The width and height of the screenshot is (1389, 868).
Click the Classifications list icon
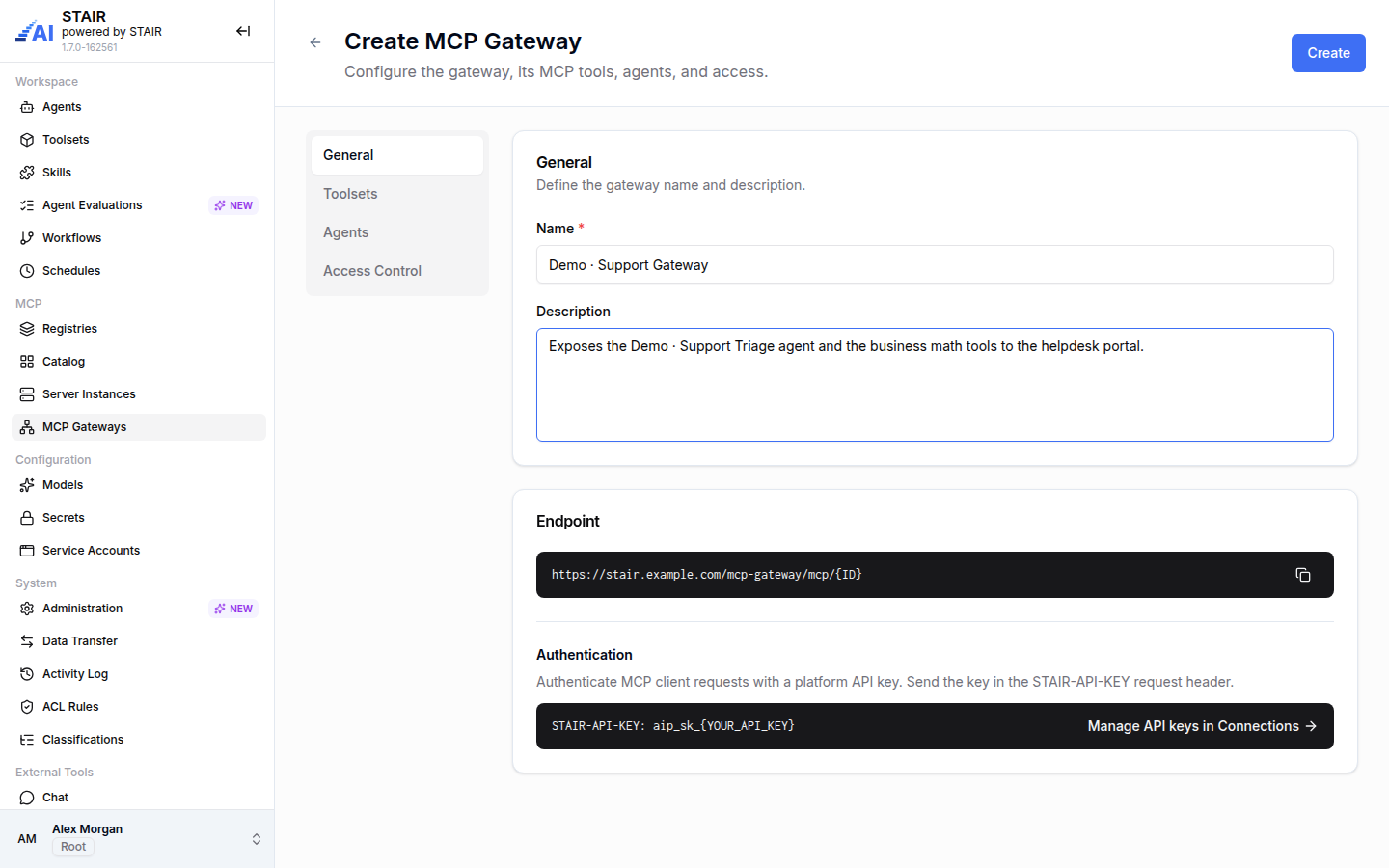pyautogui.click(x=27, y=740)
